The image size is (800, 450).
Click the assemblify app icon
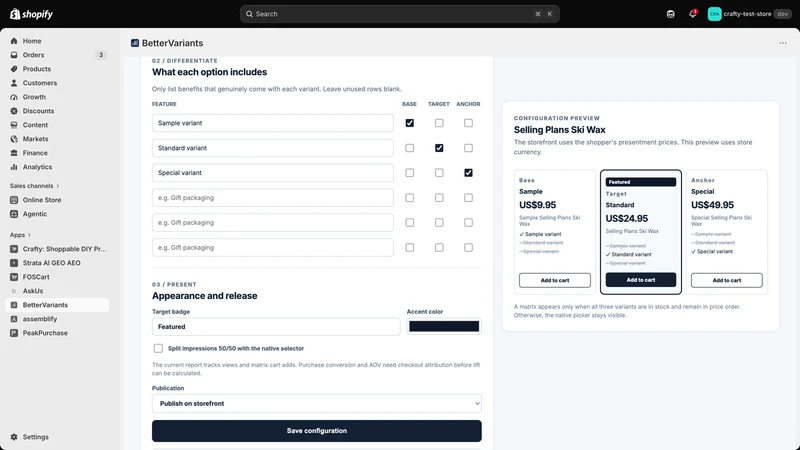[x=14, y=319]
